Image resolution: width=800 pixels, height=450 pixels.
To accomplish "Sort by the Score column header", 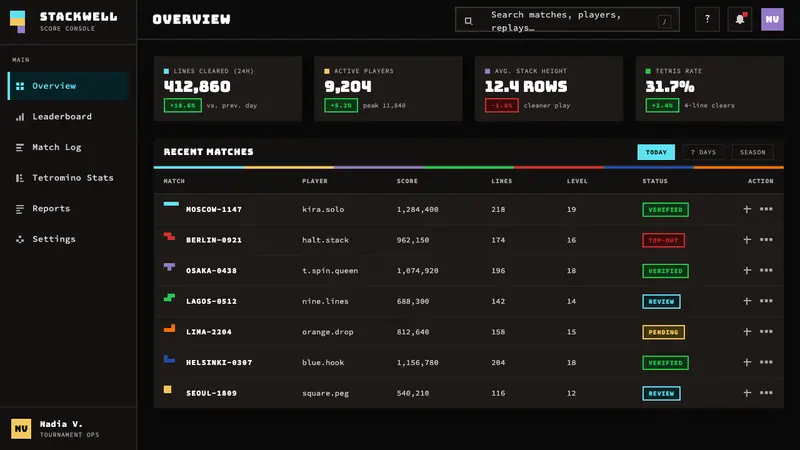I will 407,181.
